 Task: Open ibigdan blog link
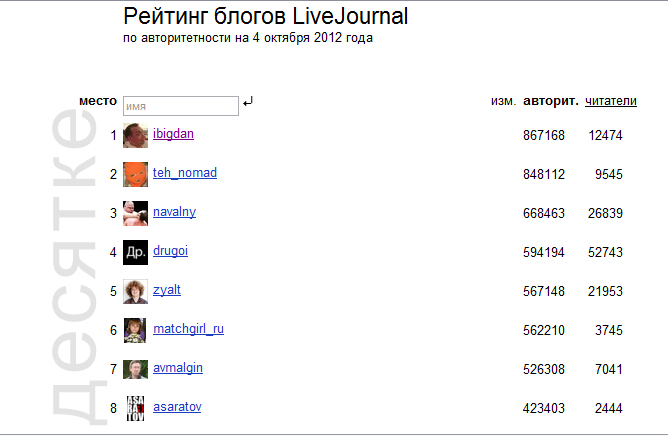pos(173,134)
